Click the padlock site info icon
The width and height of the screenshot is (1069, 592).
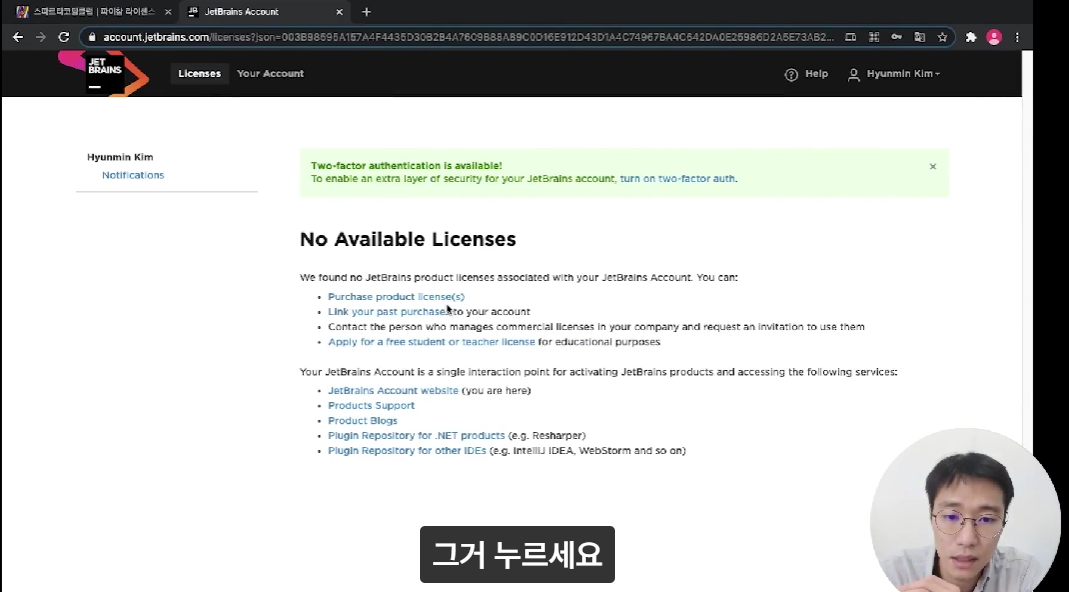coord(92,38)
